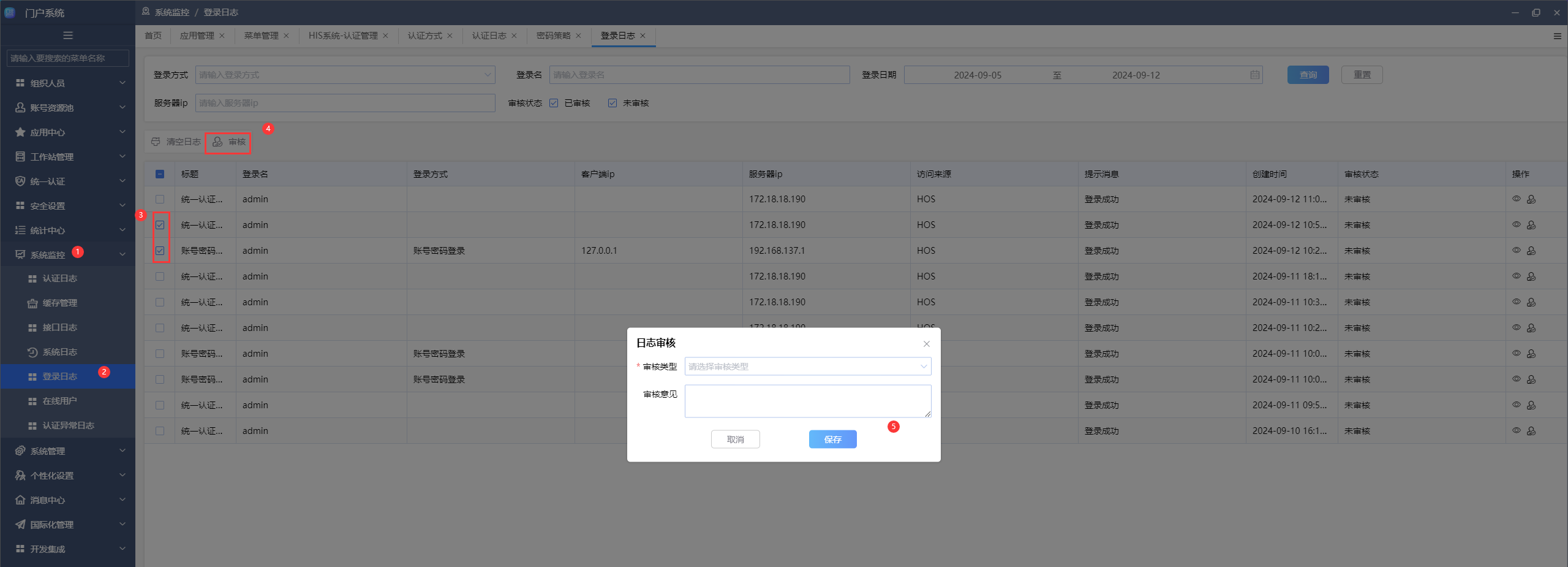This screenshot has width=1568, height=567.
Task: Open the 登录方式 dropdown
Action: point(345,75)
